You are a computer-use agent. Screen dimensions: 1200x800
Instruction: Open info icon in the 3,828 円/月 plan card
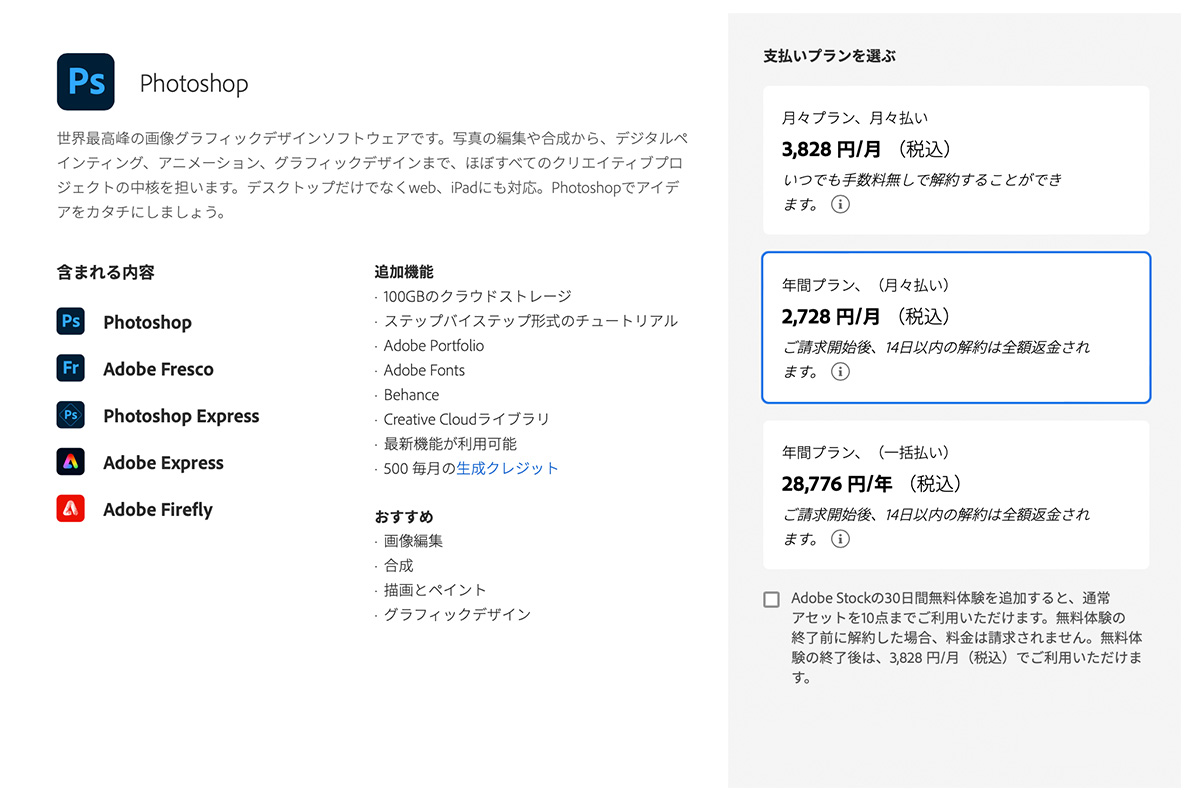click(841, 205)
